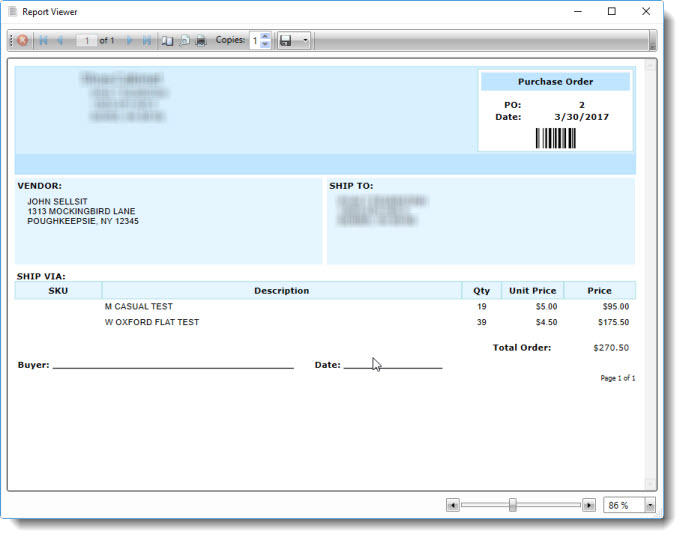The height and width of the screenshot is (540, 685).
Task: Decrease the Copies count by one
Action: pyautogui.click(x=265, y=45)
